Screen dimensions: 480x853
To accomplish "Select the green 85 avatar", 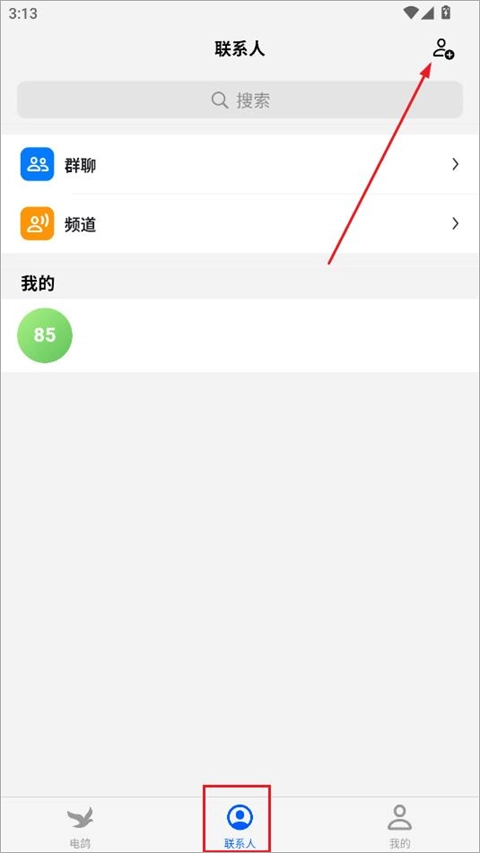I will 45,335.
